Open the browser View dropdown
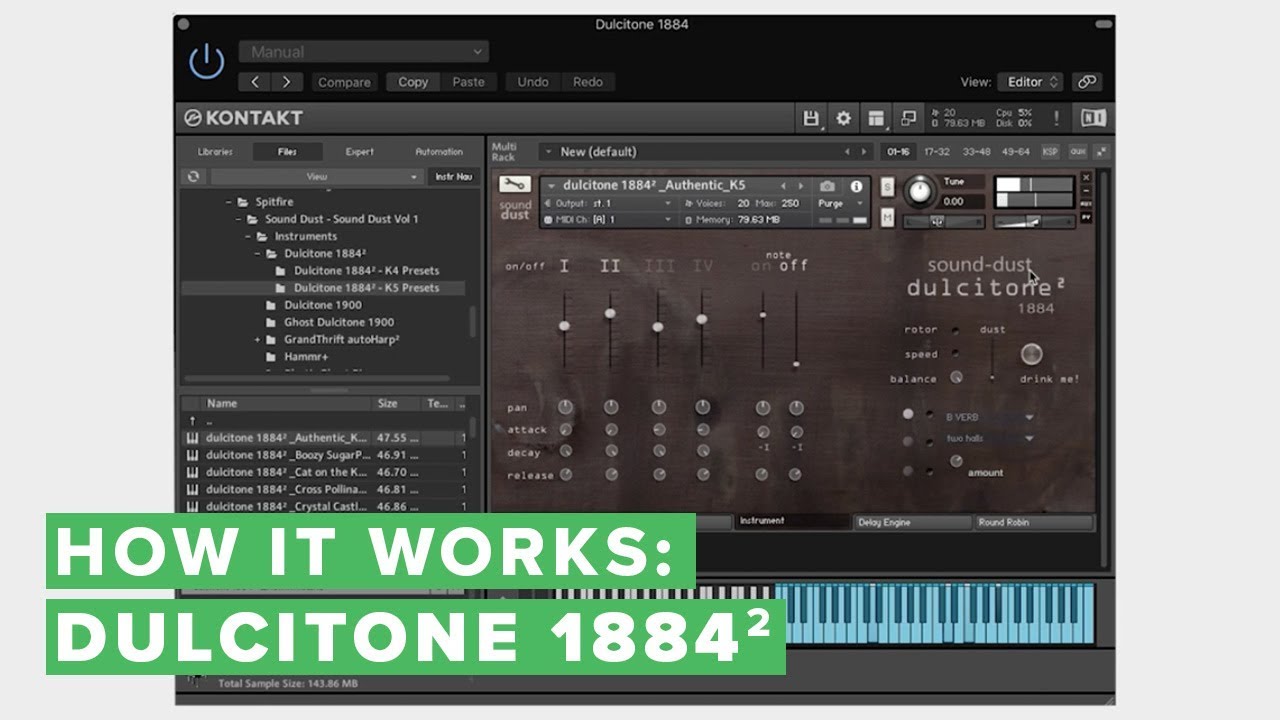Viewport: 1280px width, 720px height. 317,176
